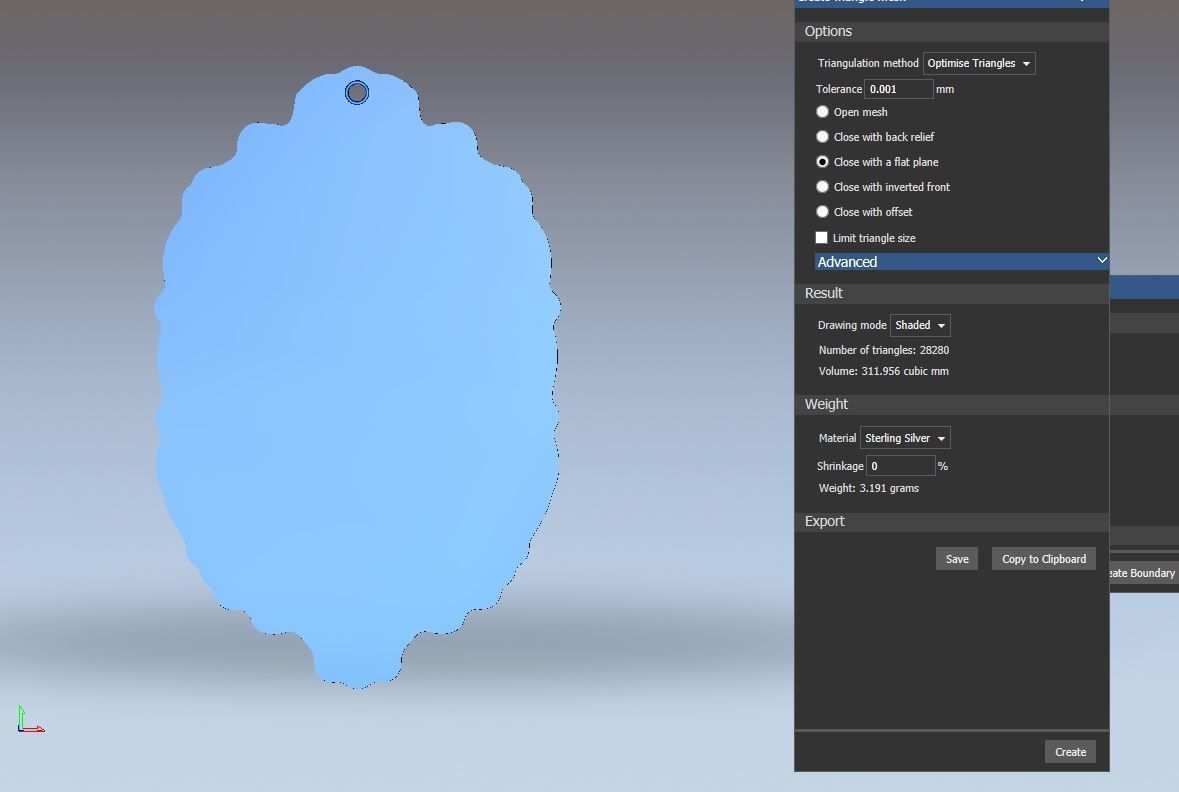This screenshot has height=792, width=1179.
Task: Click the Export section header
Action: (951, 521)
